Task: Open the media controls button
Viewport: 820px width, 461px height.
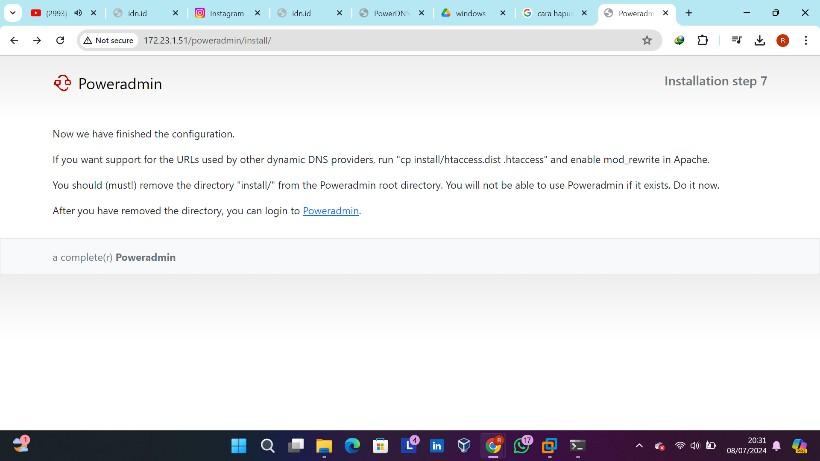Action: click(x=736, y=40)
